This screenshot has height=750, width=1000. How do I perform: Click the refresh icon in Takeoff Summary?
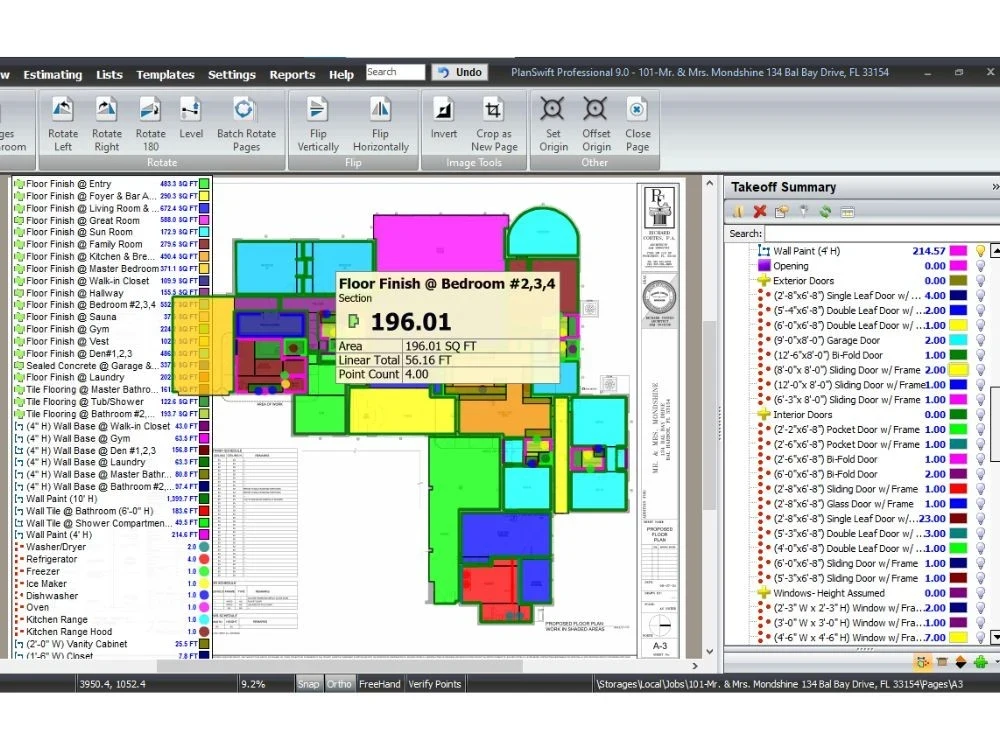pos(826,212)
